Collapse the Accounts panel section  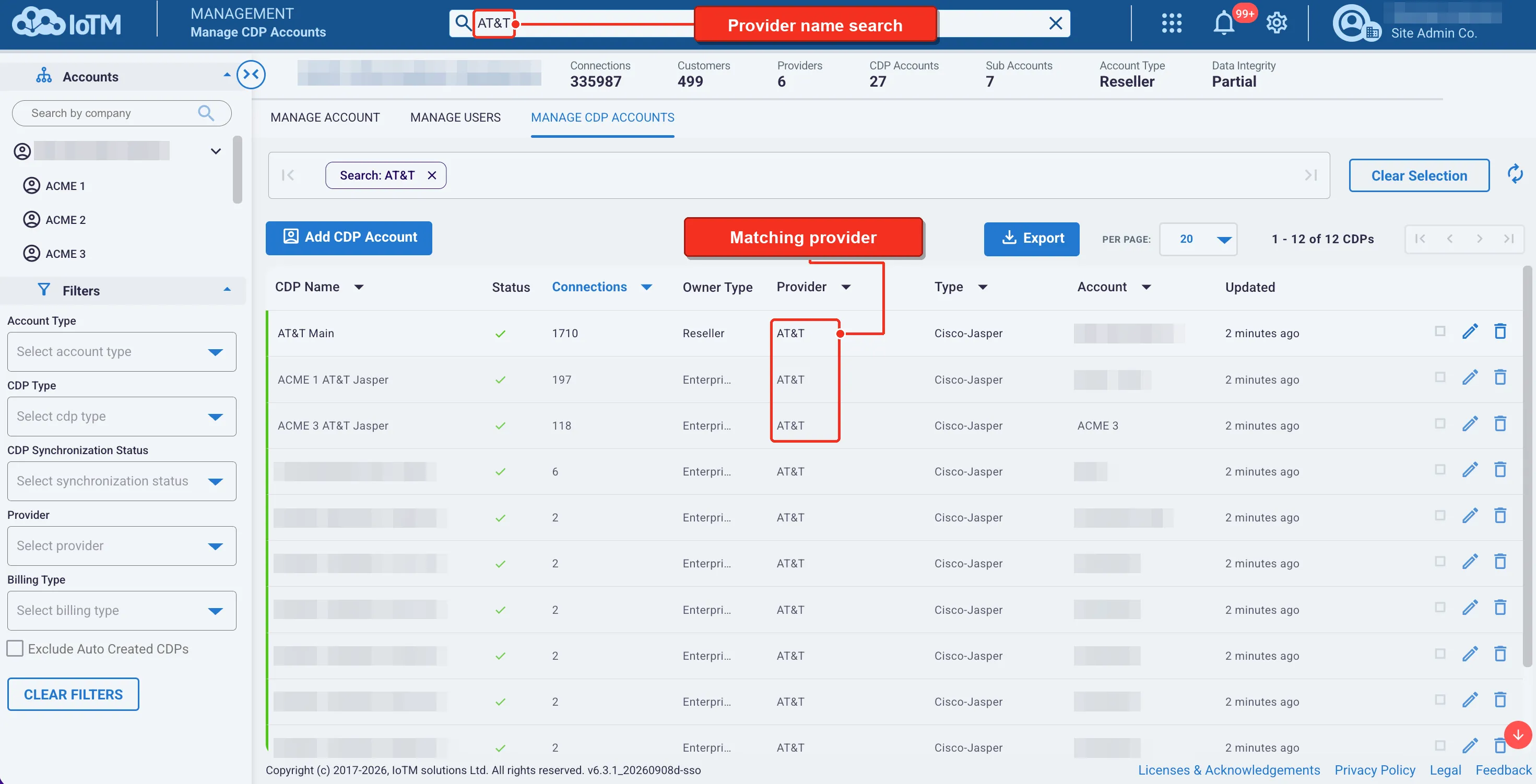tap(227, 76)
